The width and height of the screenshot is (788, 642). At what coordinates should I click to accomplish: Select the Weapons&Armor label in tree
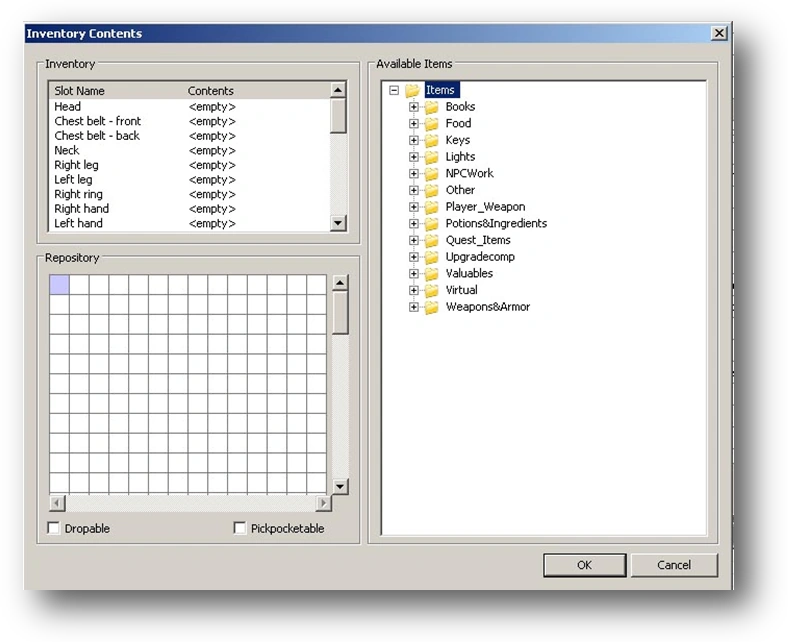pyautogui.click(x=487, y=307)
